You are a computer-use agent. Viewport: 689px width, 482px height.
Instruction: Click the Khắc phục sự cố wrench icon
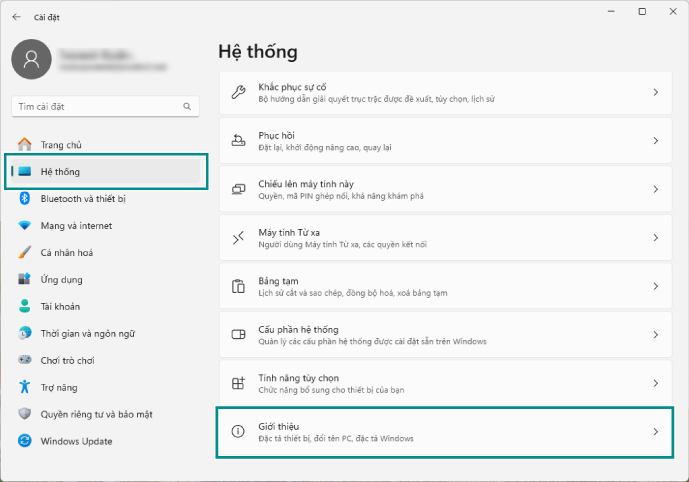238,92
